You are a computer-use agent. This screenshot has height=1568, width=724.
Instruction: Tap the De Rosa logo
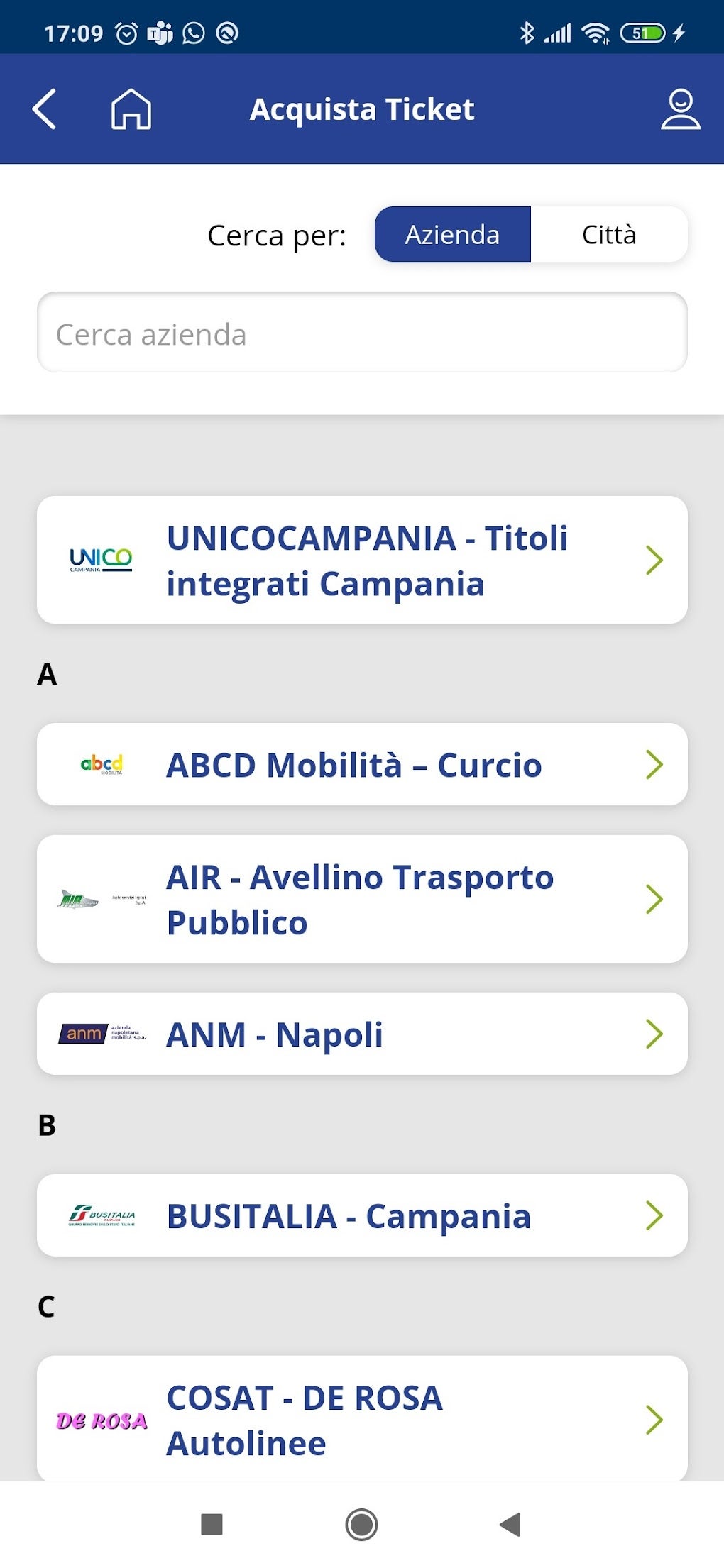[102, 1420]
